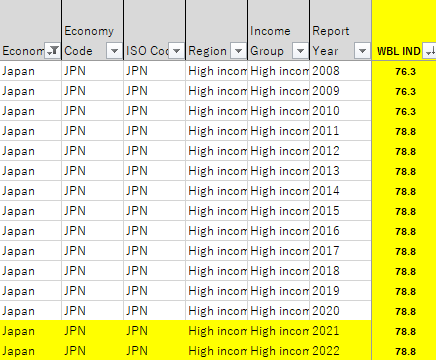
Task: Select the Report Year cell 2013
Action: click(x=341, y=171)
